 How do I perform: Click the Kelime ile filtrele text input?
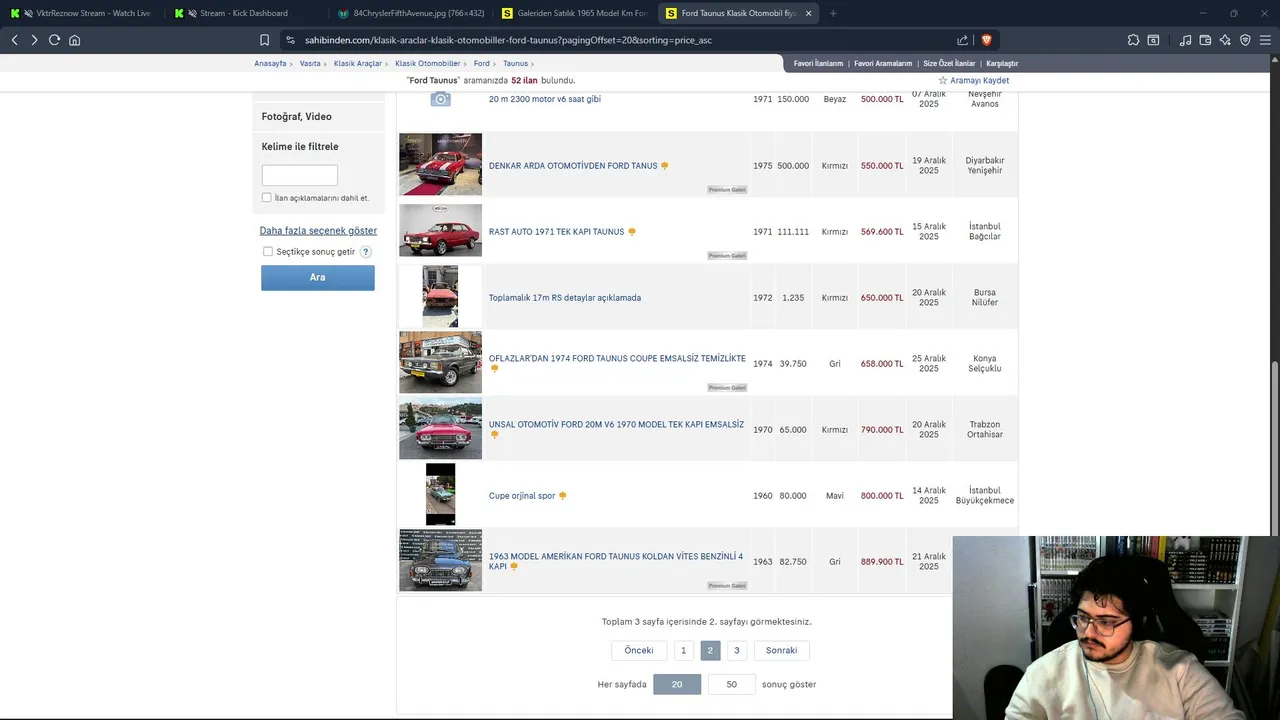[x=300, y=175]
